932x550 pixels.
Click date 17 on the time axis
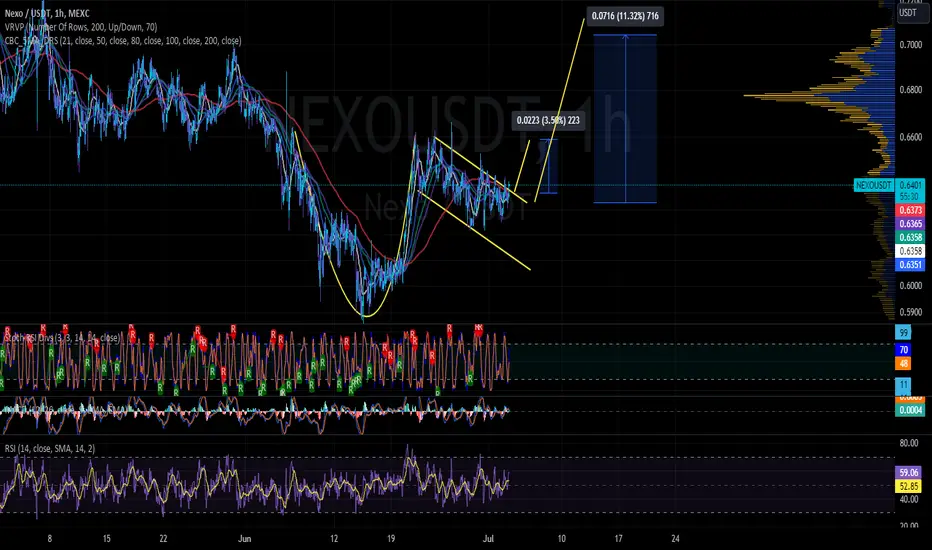click(618, 539)
